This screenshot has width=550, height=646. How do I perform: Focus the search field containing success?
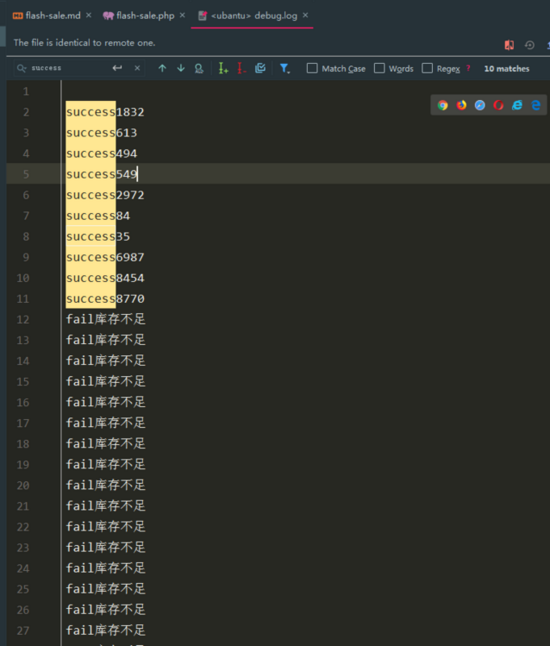click(70, 68)
